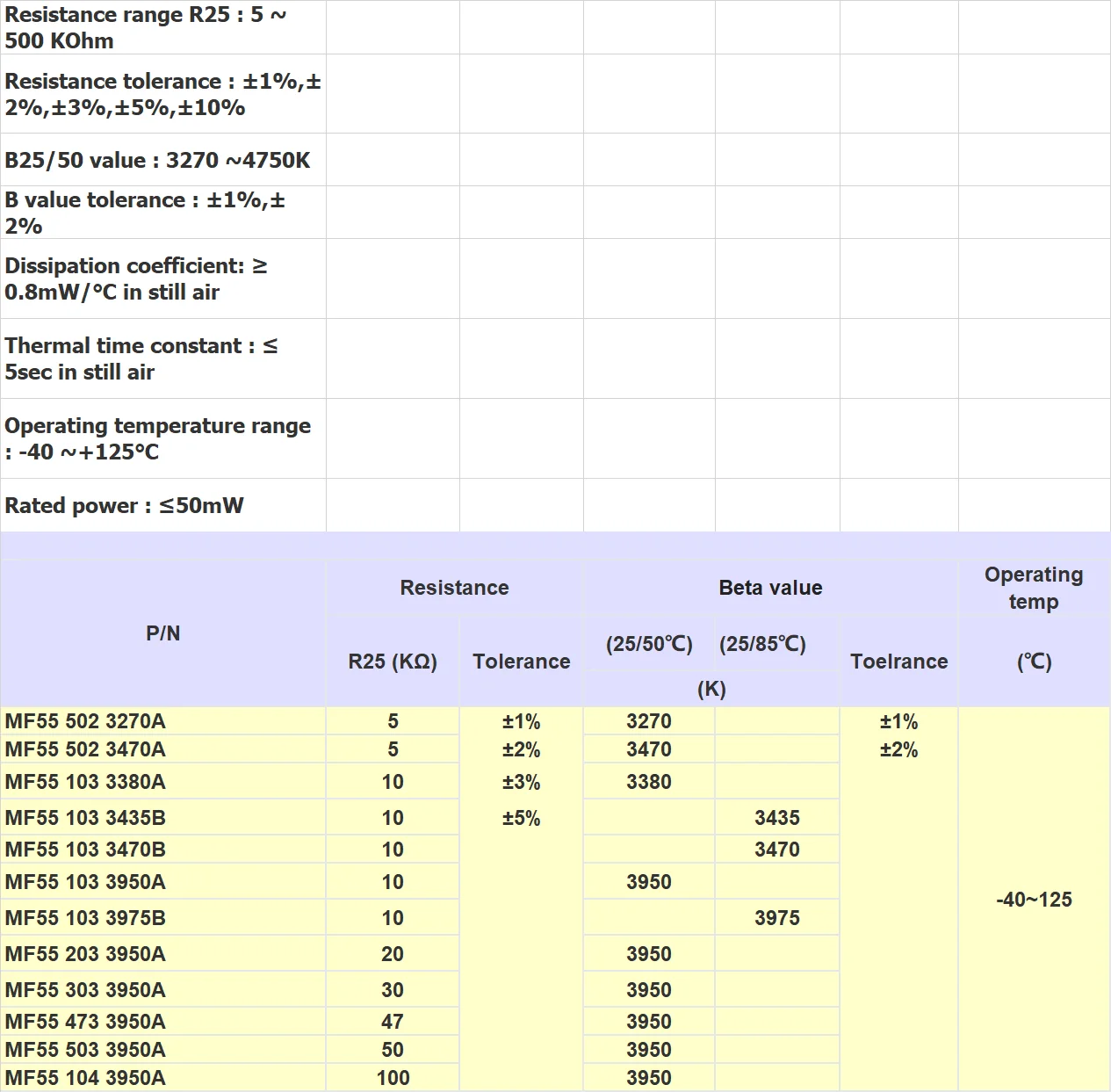Viewport: 1111px width, 1092px height.
Task: Click the beta value '3380'
Action: click(x=649, y=782)
